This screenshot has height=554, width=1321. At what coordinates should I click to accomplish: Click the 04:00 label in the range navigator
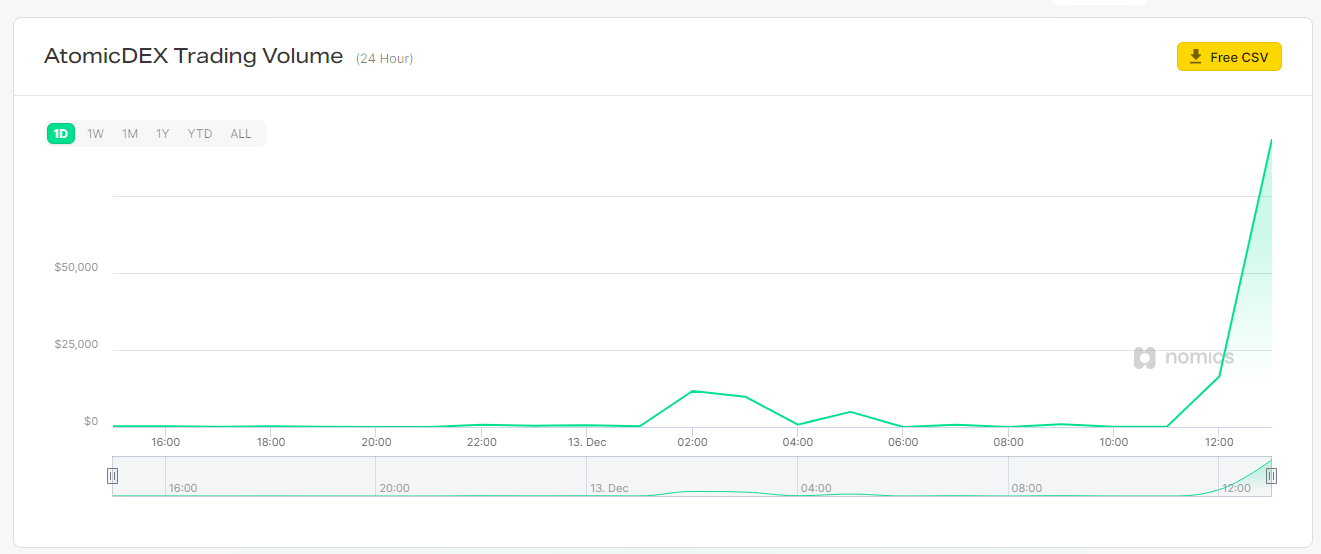[x=816, y=488]
